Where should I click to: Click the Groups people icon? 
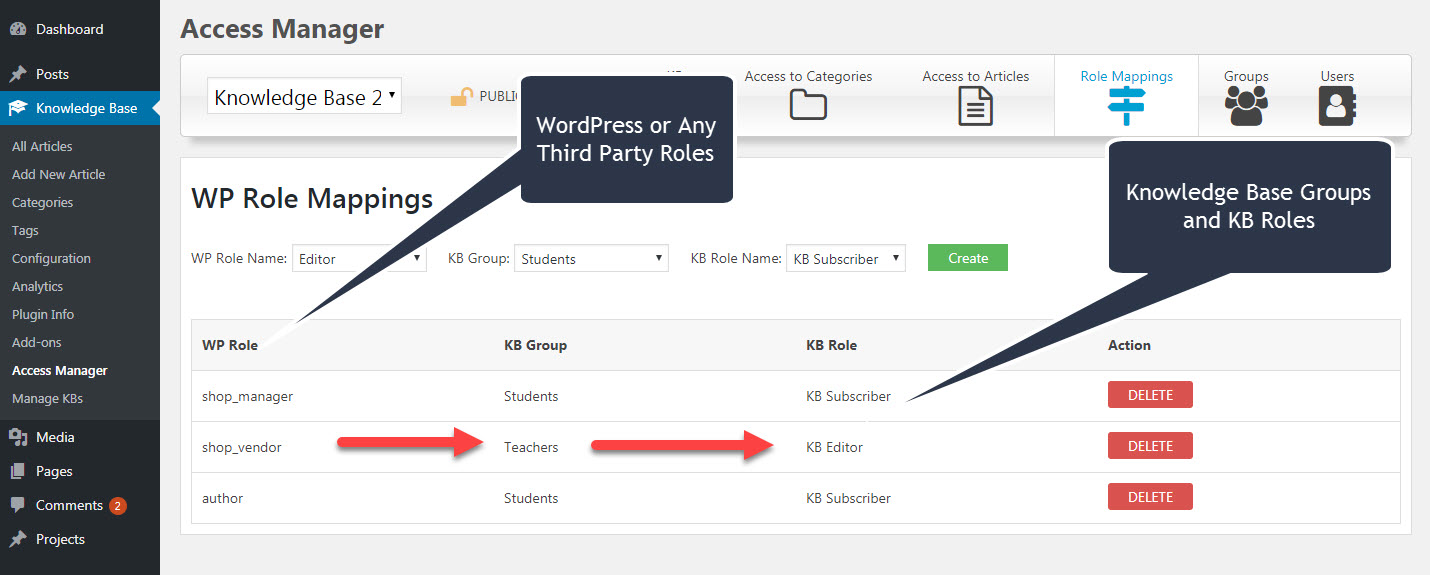pos(1246,106)
